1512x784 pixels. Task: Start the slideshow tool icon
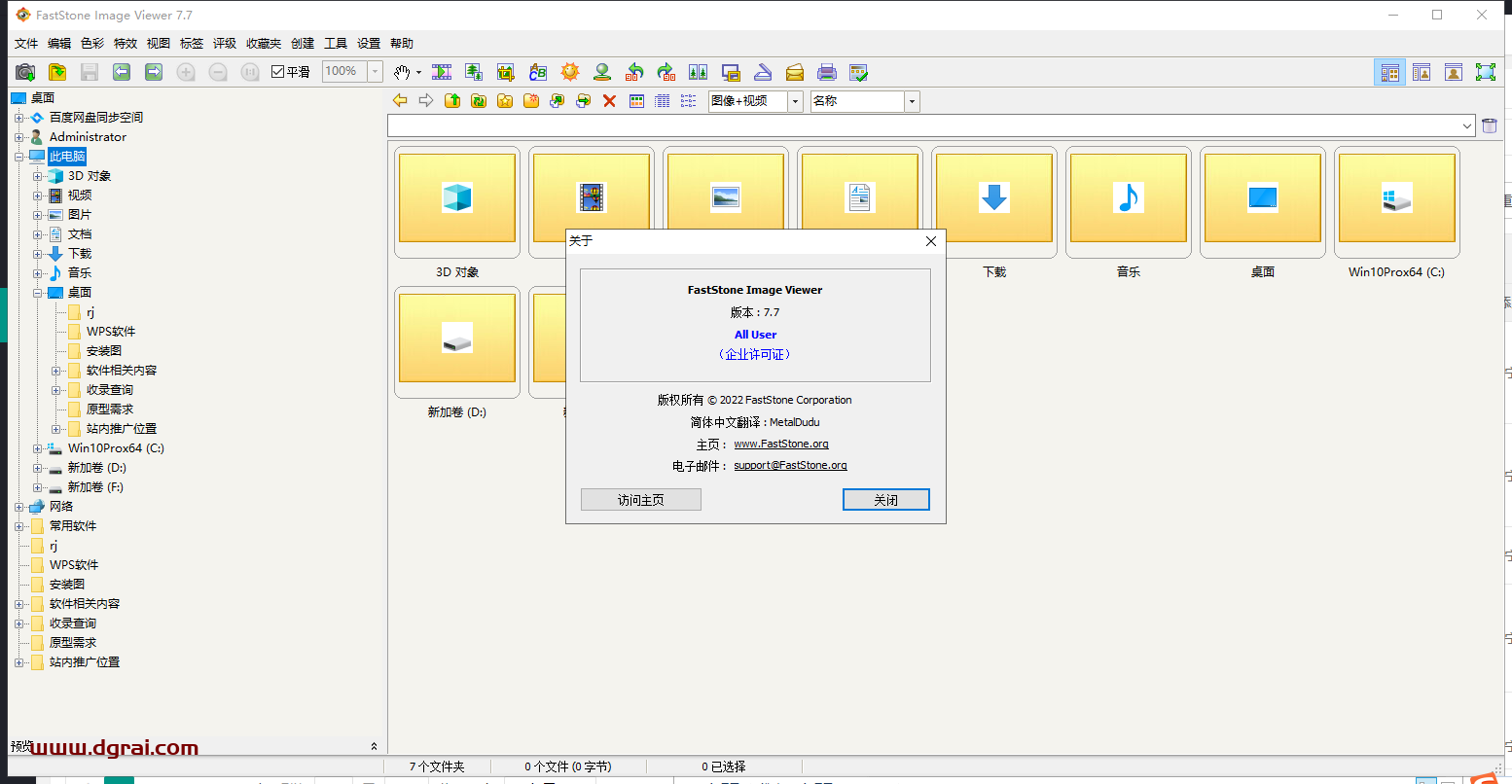coord(442,72)
